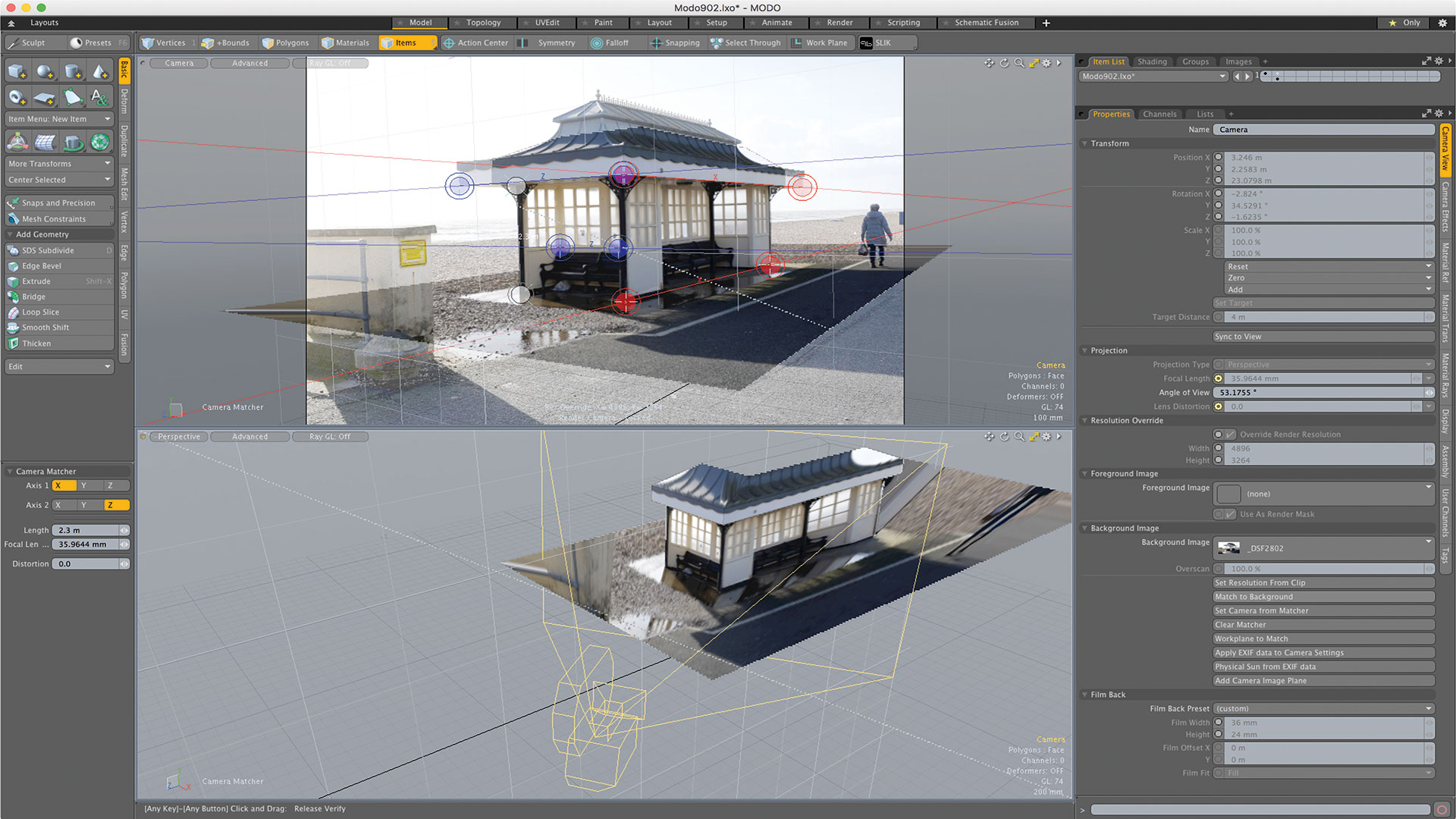The width and height of the screenshot is (1456, 819).
Task: Open the Channels tab
Action: click(1159, 114)
